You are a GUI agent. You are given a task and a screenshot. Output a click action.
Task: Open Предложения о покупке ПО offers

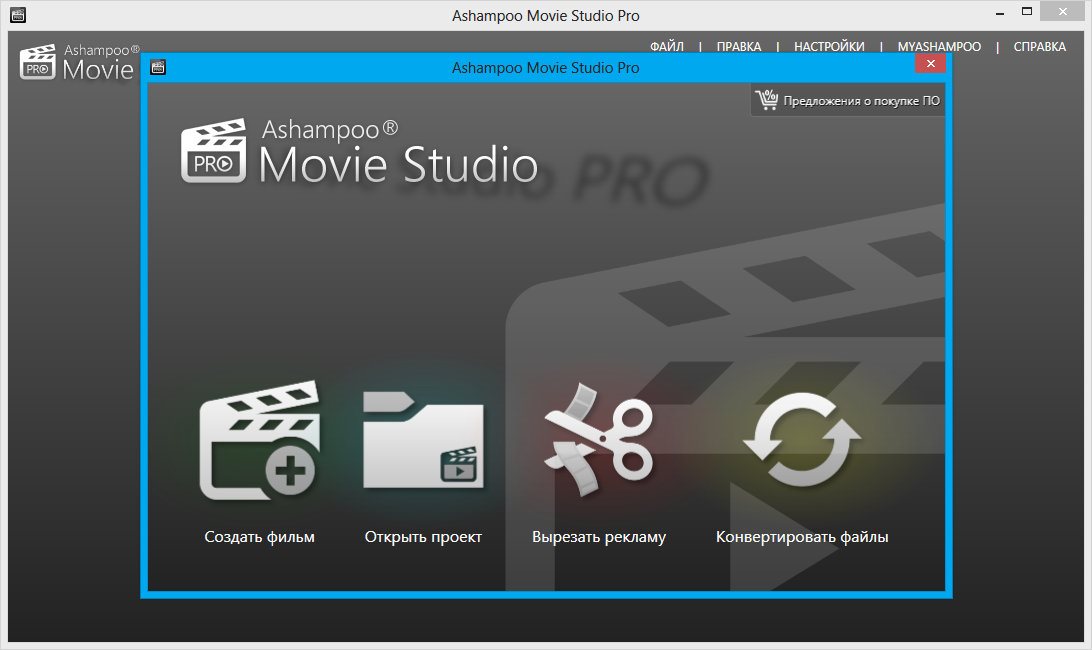tap(848, 100)
